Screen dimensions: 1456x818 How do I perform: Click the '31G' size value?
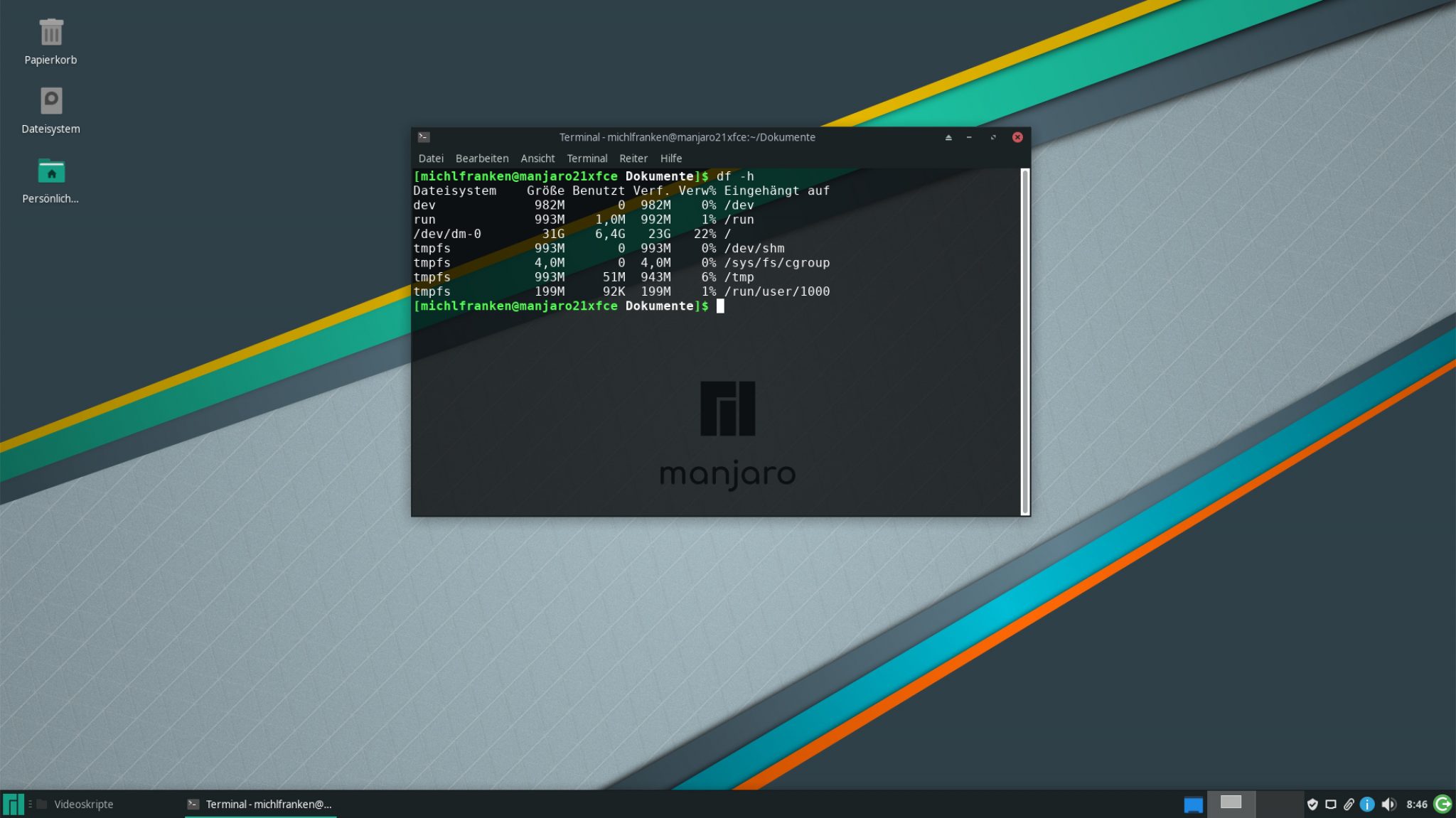(553, 234)
